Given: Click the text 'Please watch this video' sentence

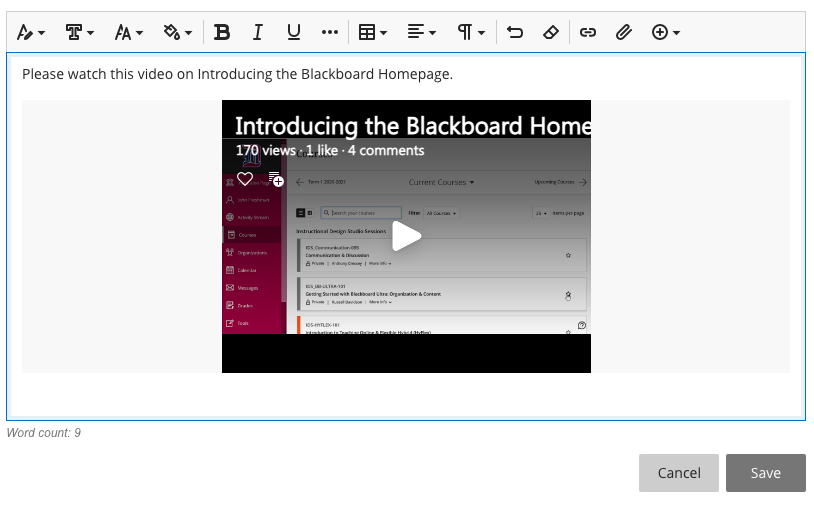Looking at the screenshot, I should coord(237,74).
